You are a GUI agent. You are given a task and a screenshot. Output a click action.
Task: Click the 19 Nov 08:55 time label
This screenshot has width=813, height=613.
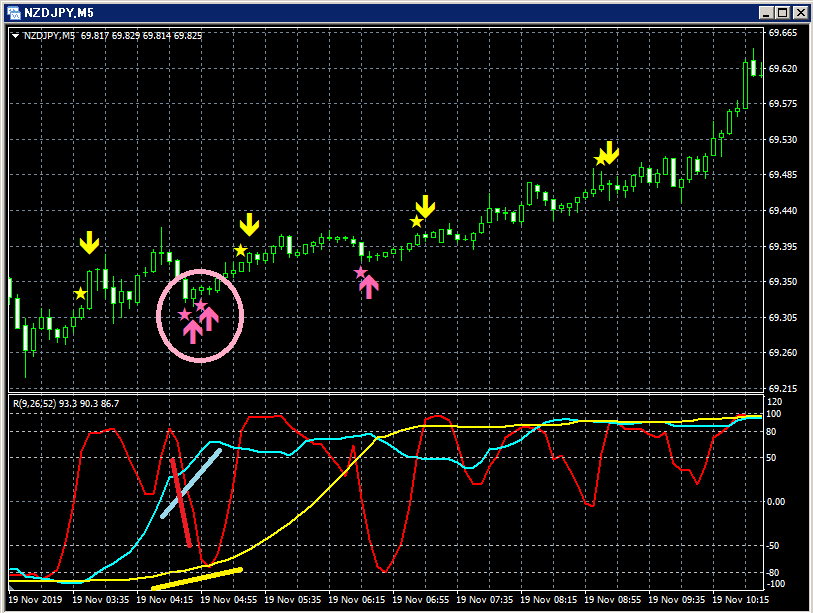pos(613,600)
